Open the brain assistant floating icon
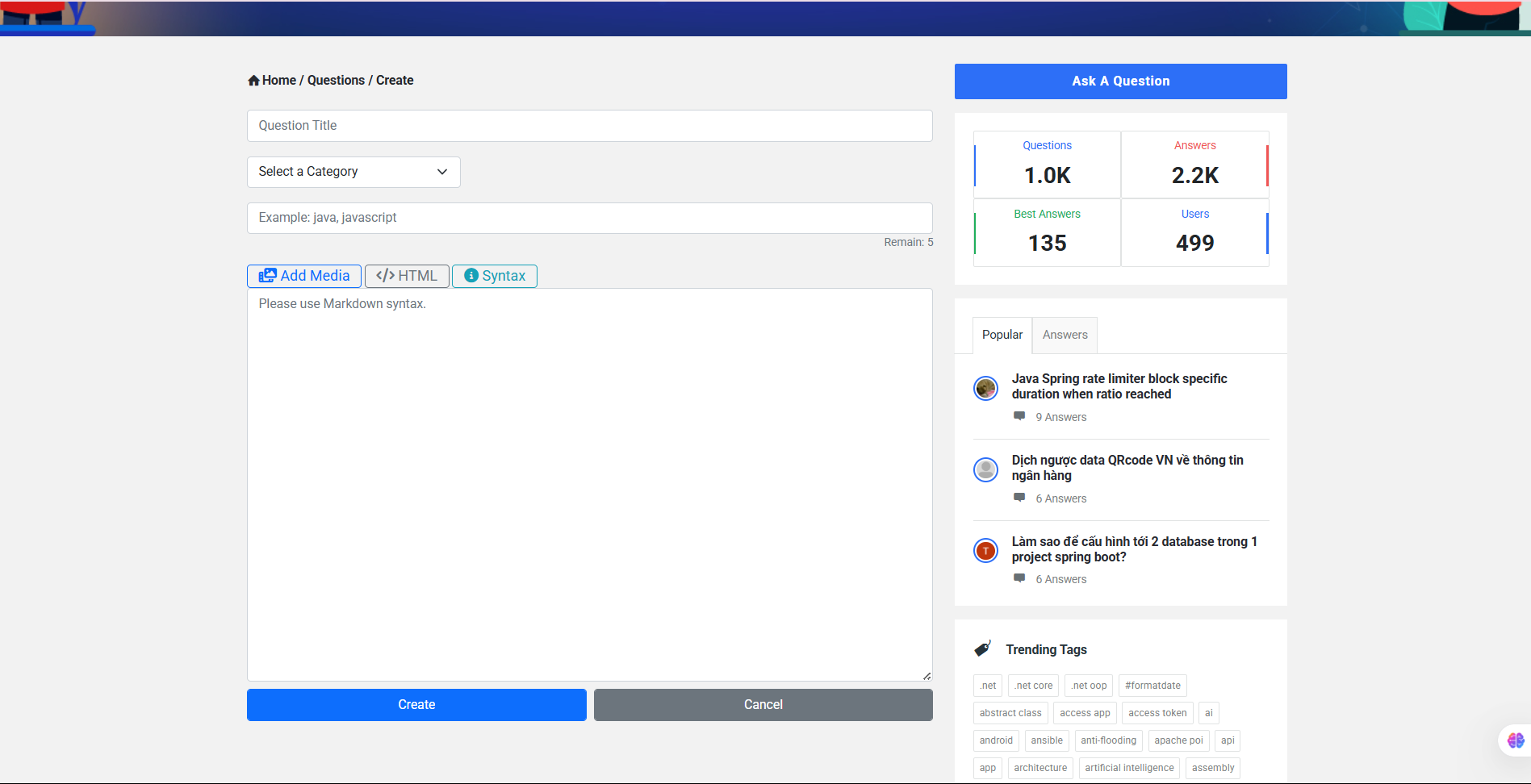The width and height of the screenshot is (1531, 784). pyautogui.click(x=1516, y=740)
